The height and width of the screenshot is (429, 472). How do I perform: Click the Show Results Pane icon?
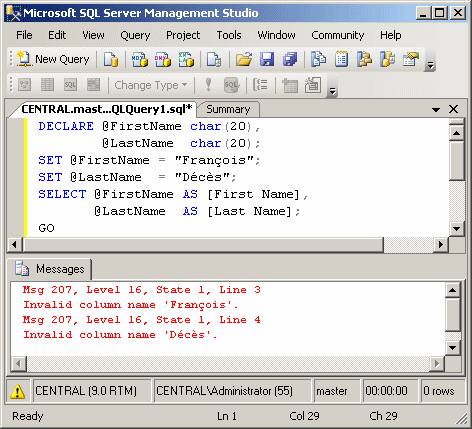pyautogui.click(x=93, y=85)
